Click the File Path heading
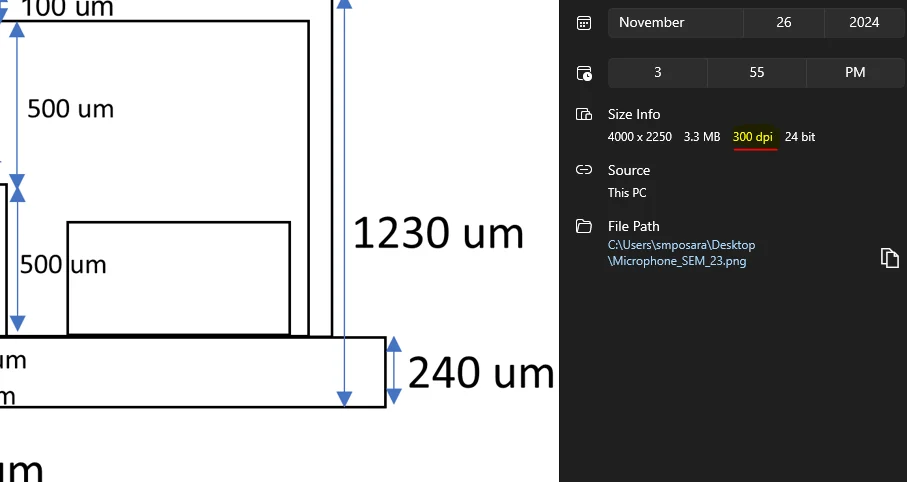This screenshot has height=482, width=907. [633, 226]
